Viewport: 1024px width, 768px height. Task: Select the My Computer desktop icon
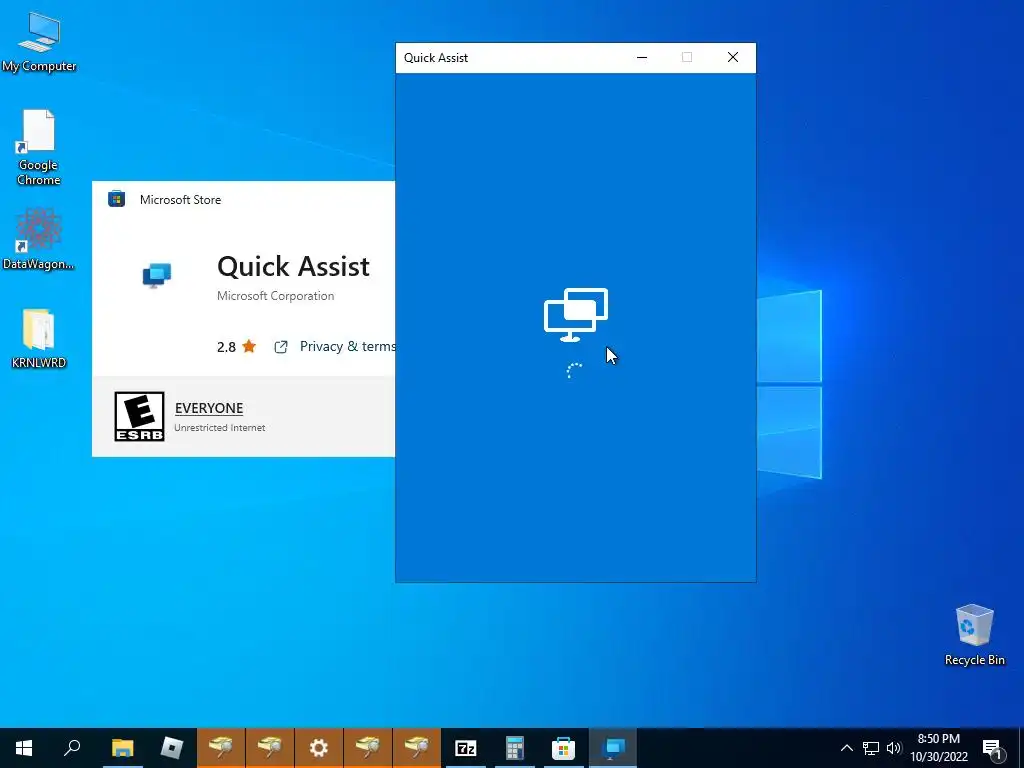tap(39, 42)
